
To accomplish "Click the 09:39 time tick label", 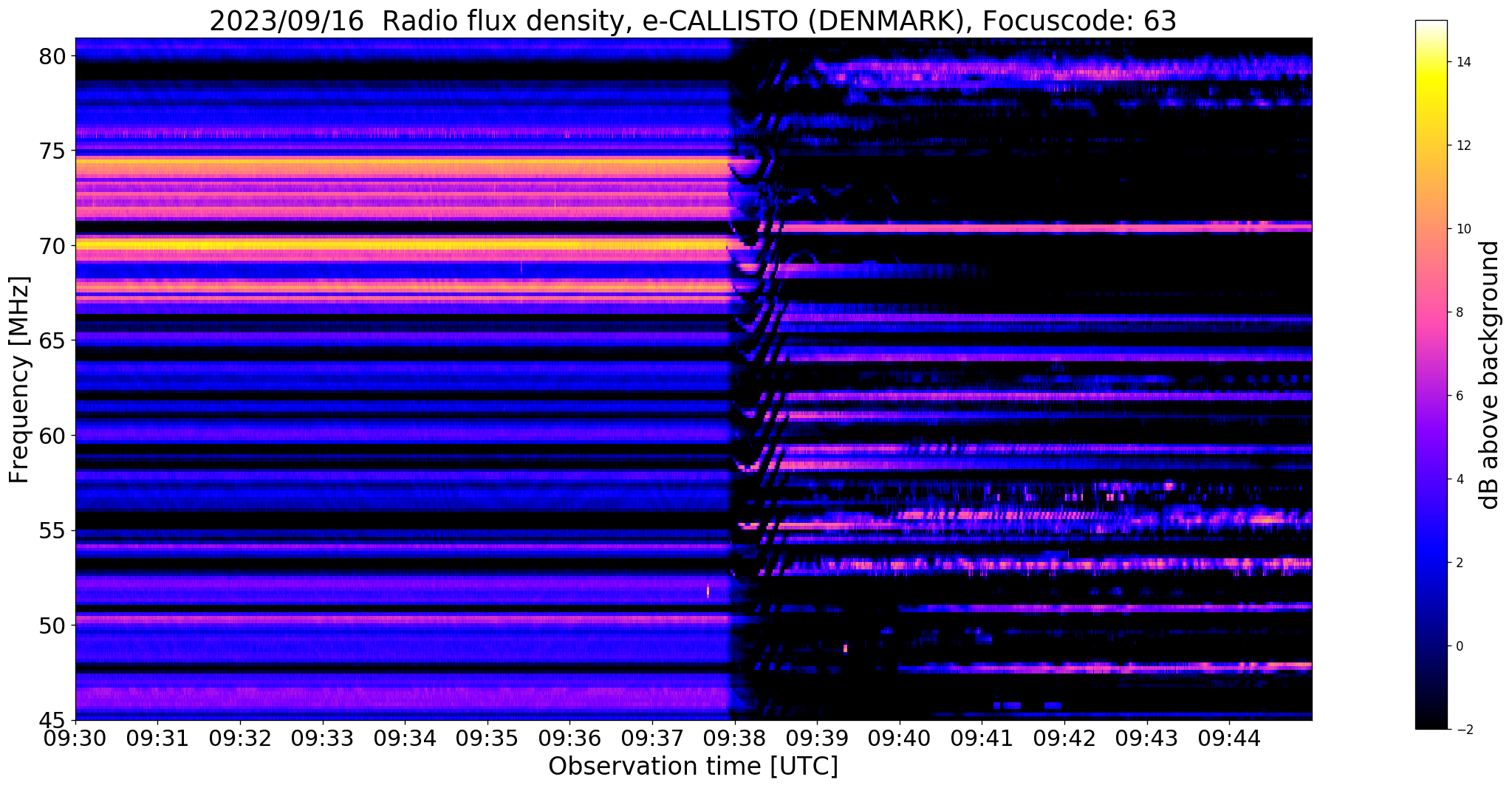I will [x=817, y=737].
